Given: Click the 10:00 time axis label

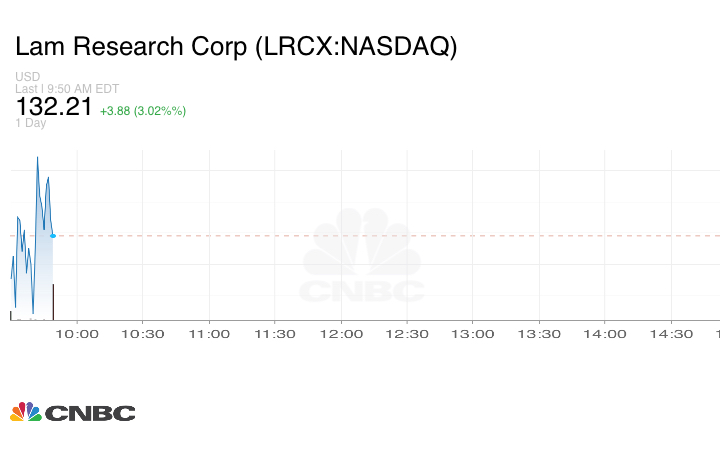Looking at the screenshot, I should (79, 334).
